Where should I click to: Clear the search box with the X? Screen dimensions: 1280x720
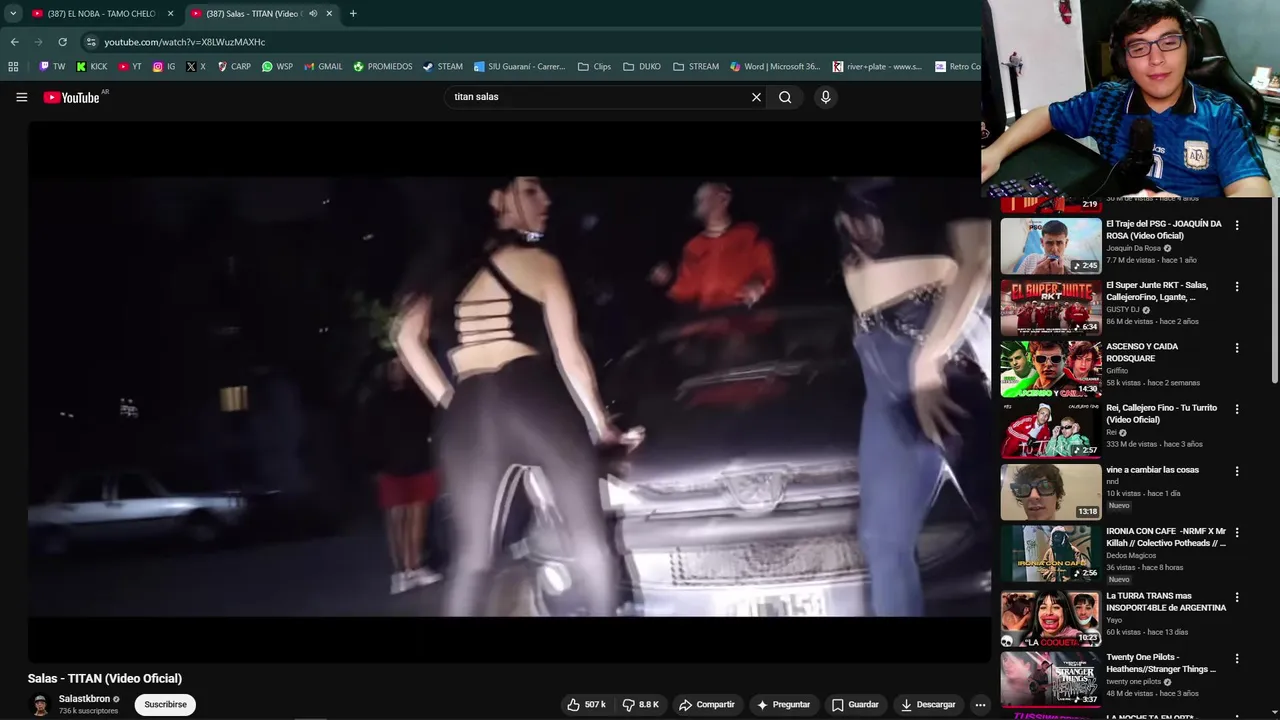pos(756,97)
